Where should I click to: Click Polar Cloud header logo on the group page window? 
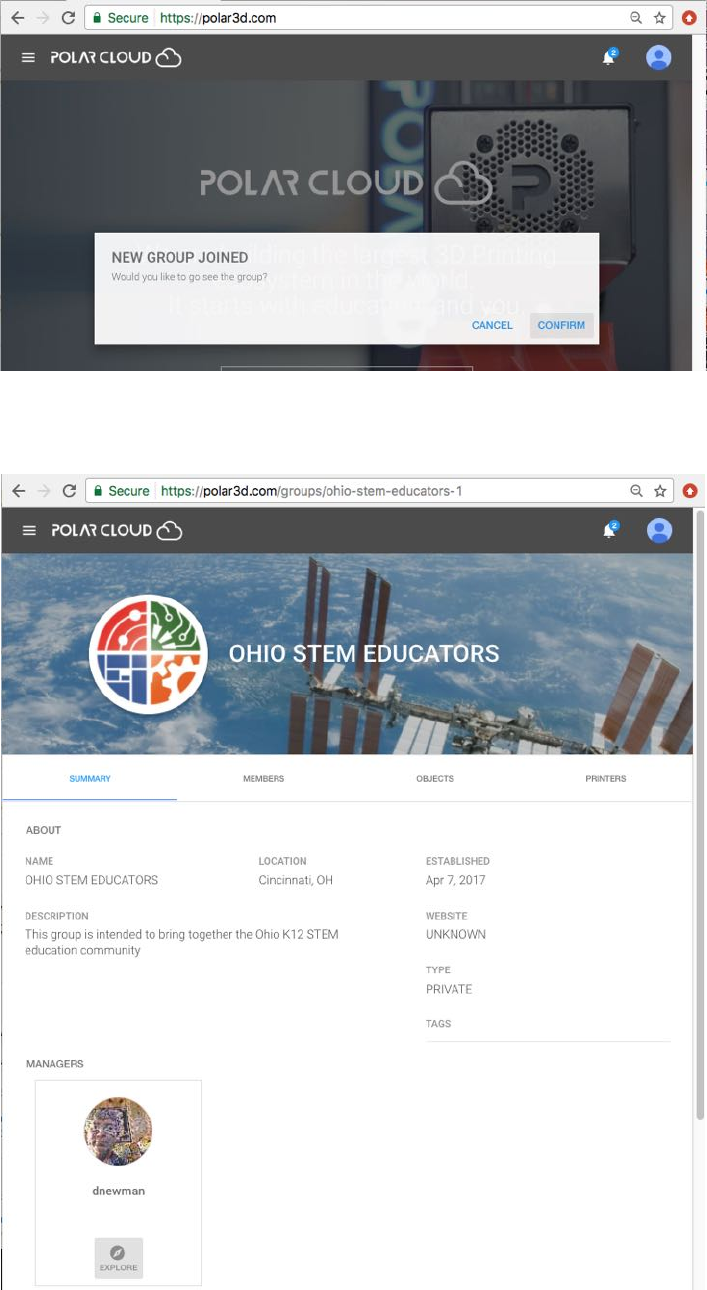116,531
